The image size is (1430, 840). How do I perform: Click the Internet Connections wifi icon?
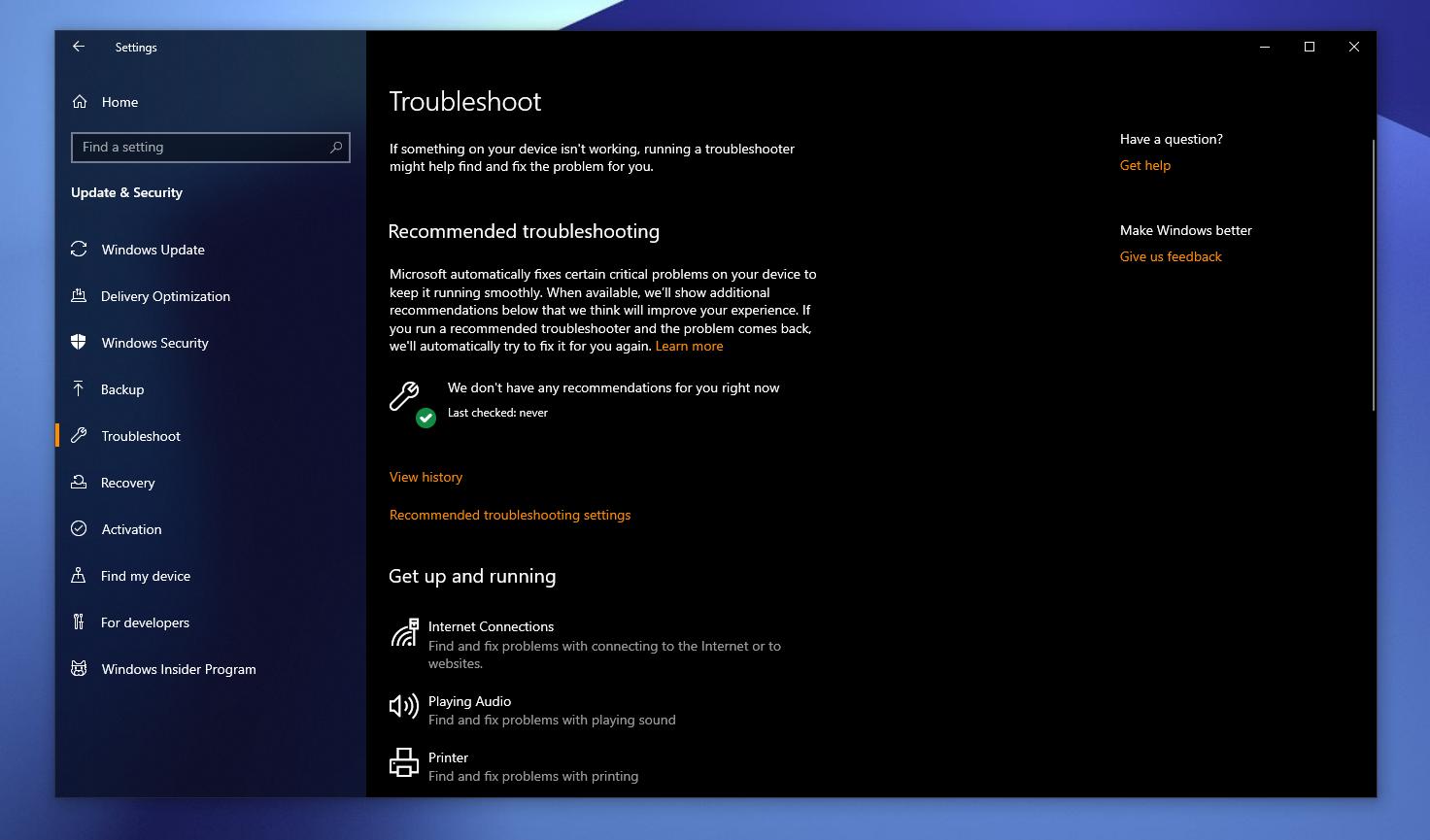coord(404,633)
